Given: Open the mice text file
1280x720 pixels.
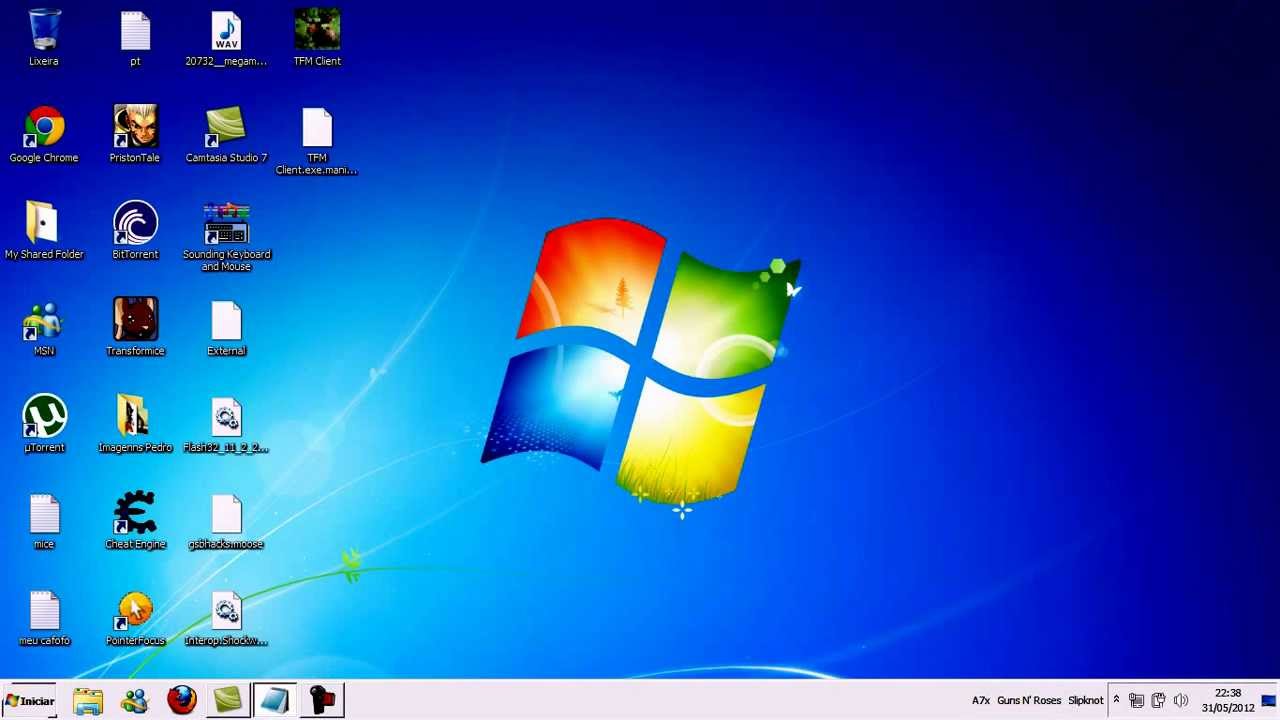Looking at the screenshot, I should coord(44,521).
